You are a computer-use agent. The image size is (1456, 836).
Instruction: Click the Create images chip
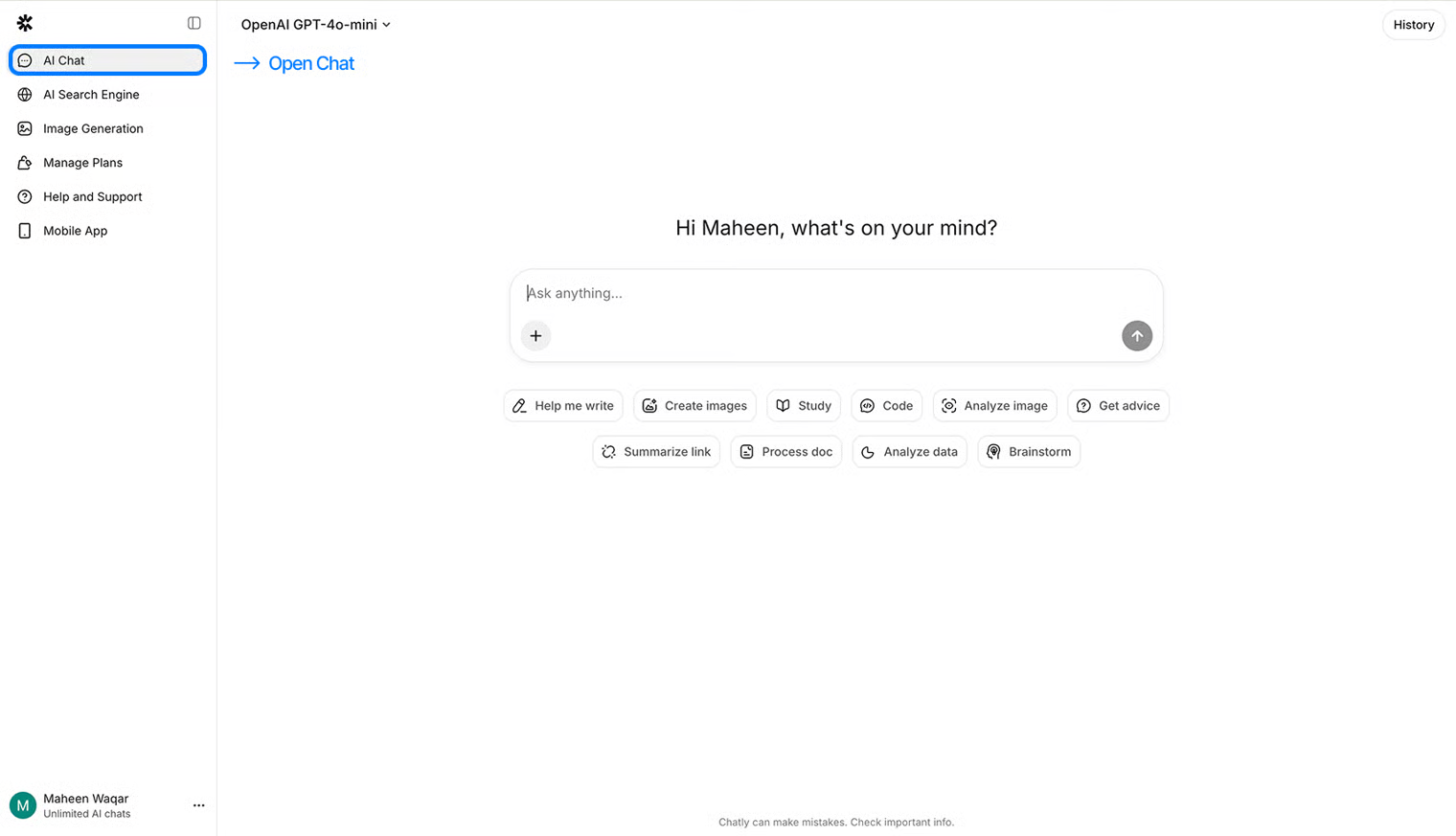694,406
